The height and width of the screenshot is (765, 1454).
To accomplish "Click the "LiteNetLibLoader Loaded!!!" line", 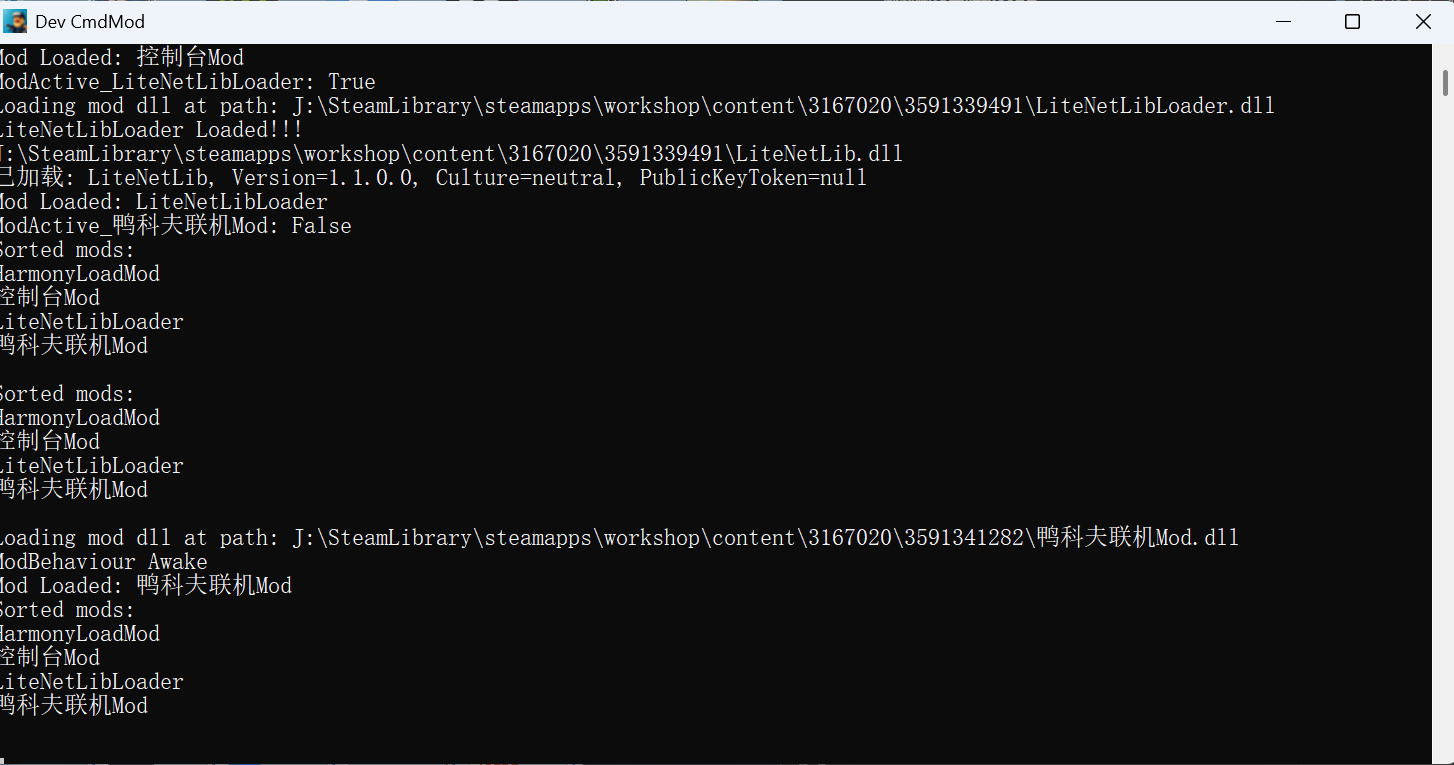I will pyautogui.click(x=150, y=130).
